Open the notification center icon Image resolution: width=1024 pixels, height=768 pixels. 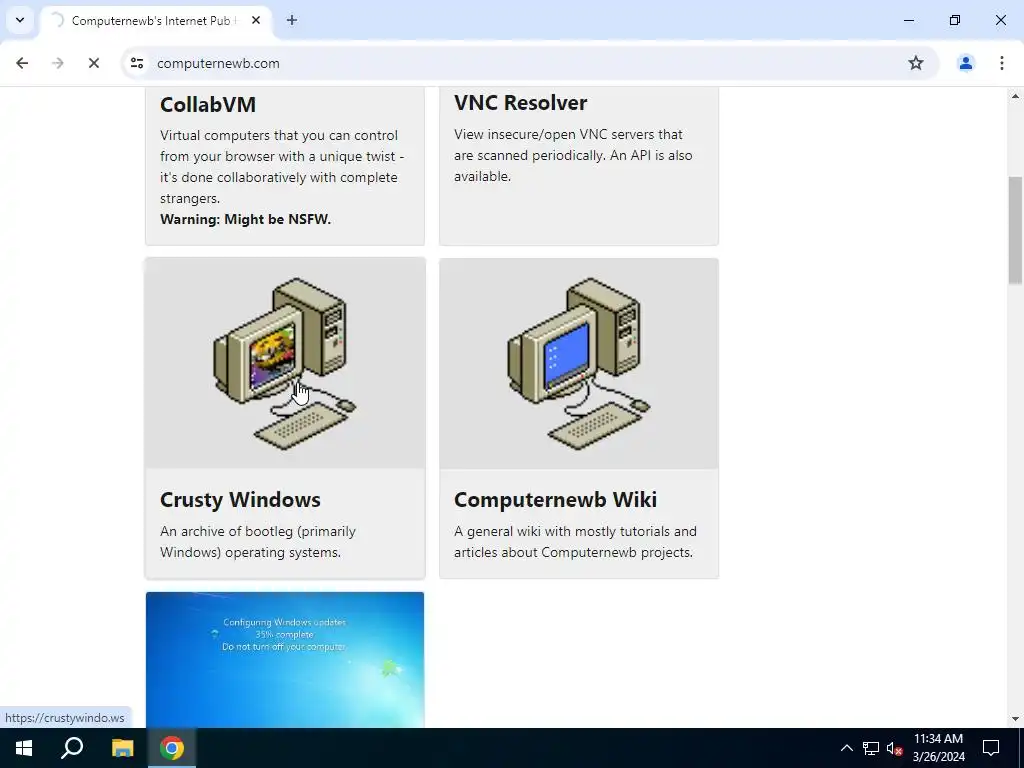[x=991, y=748]
